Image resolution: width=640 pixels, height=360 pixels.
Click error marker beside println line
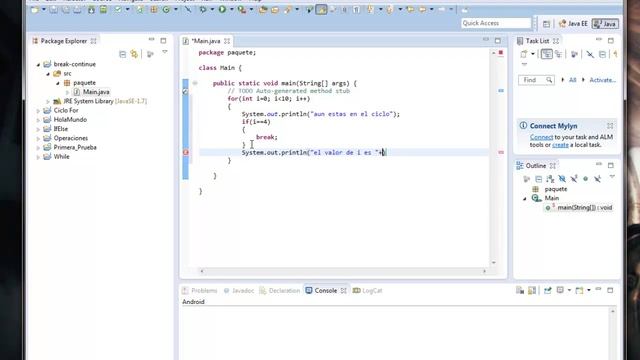[186, 152]
